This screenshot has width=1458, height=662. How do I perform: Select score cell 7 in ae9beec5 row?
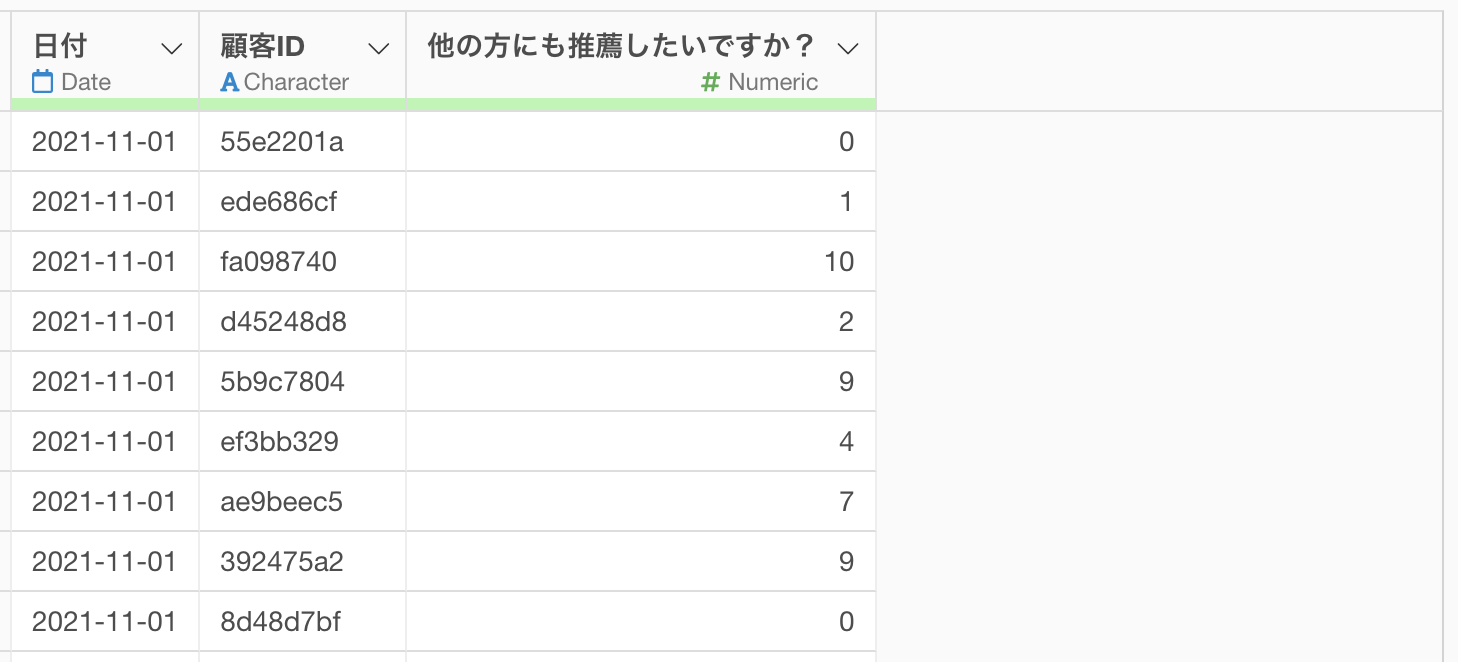point(641,502)
